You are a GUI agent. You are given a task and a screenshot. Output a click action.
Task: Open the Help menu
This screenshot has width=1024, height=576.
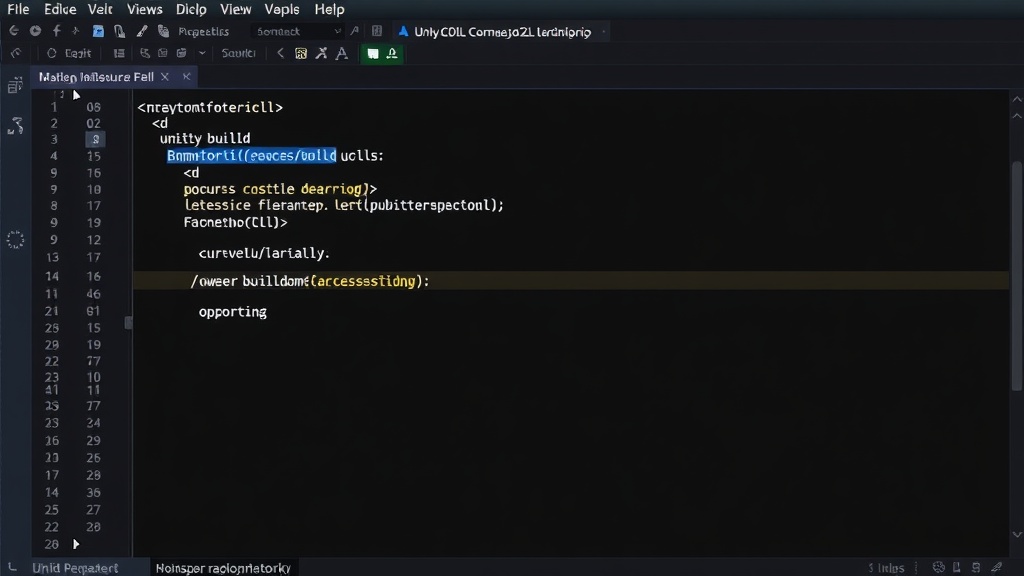click(329, 9)
